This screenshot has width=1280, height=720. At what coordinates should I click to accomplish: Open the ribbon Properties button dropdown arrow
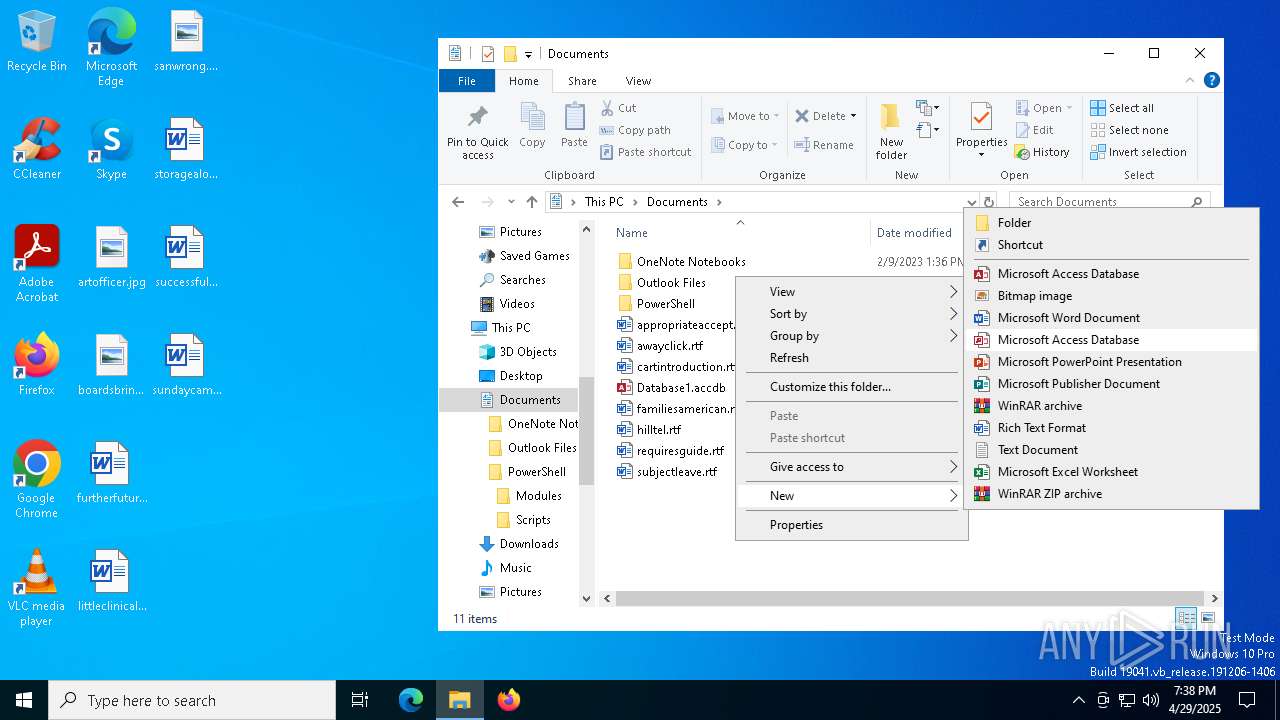tap(981, 155)
